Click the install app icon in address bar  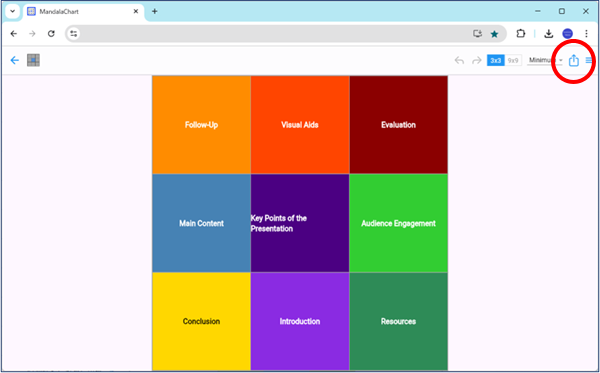point(477,34)
